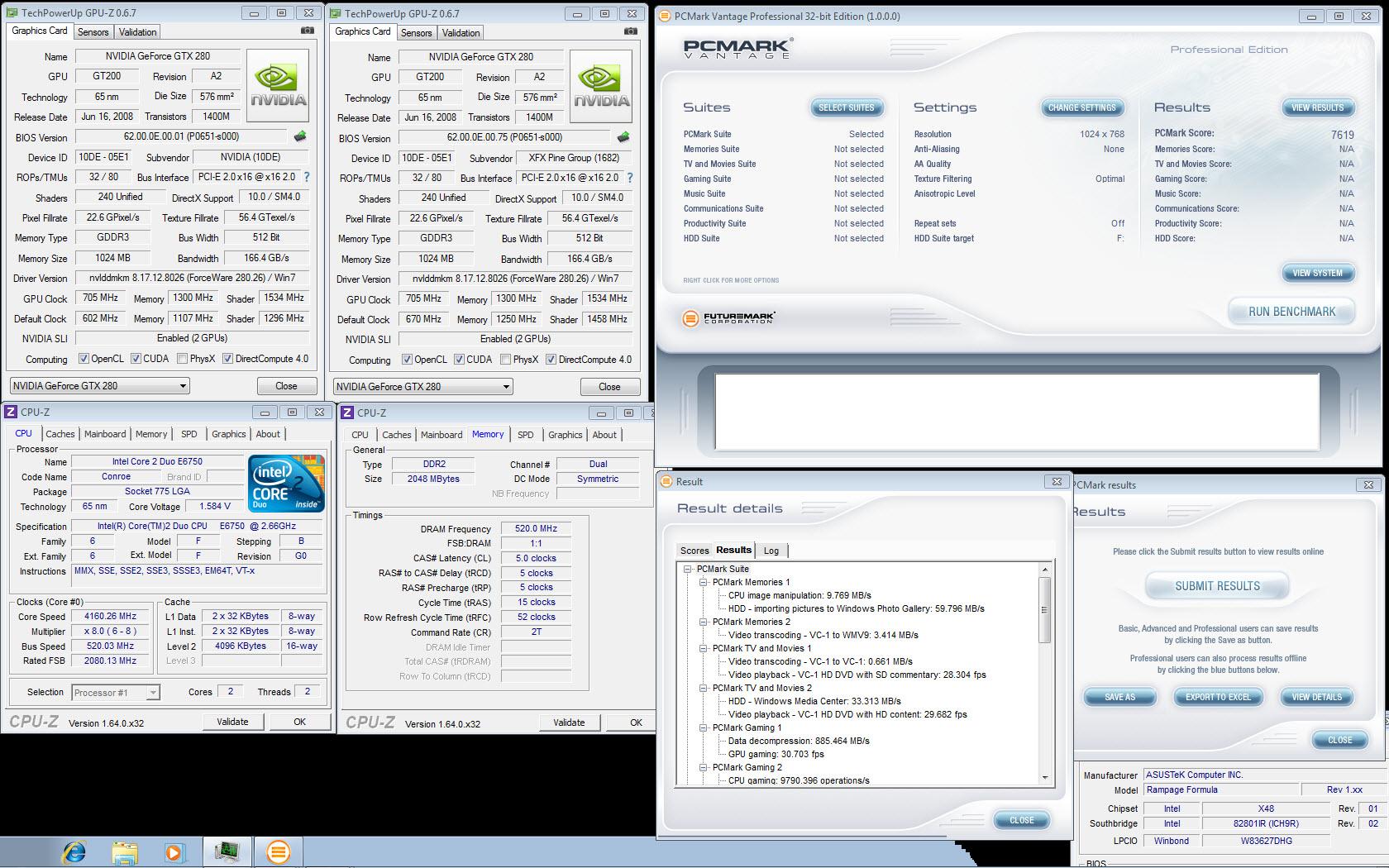Click Close button in Result details dialog
Image resolution: width=1389 pixels, height=868 pixels.
[x=1021, y=820]
